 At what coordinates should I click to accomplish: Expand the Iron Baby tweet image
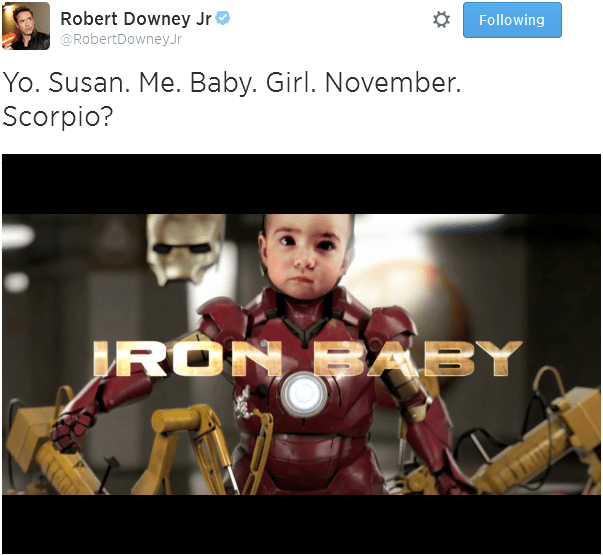[302, 354]
